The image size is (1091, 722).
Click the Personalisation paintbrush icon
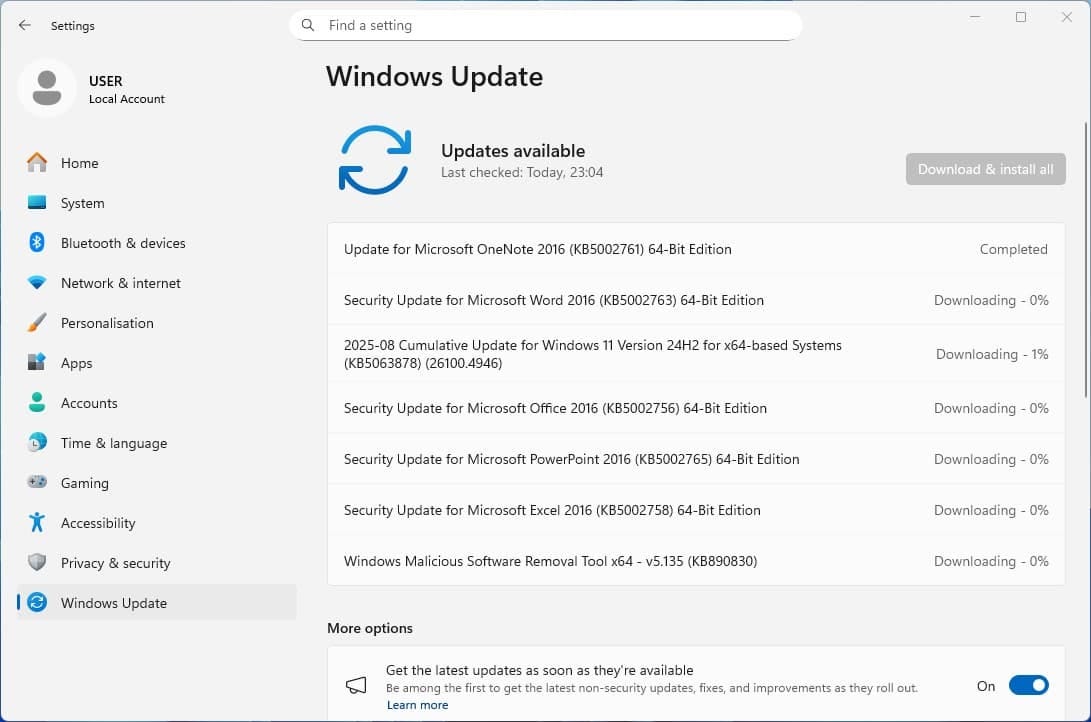[37, 323]
